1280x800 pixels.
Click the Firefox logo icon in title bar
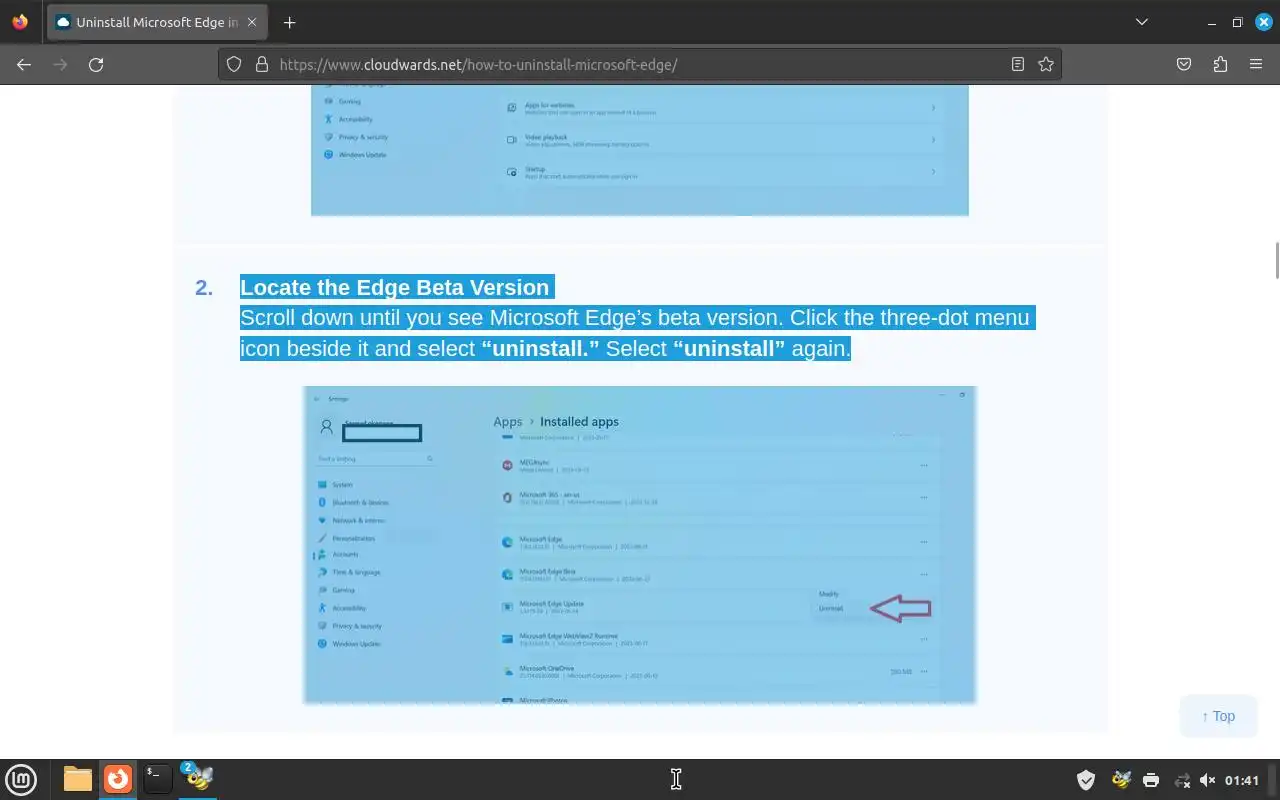(x=20, y=22)
